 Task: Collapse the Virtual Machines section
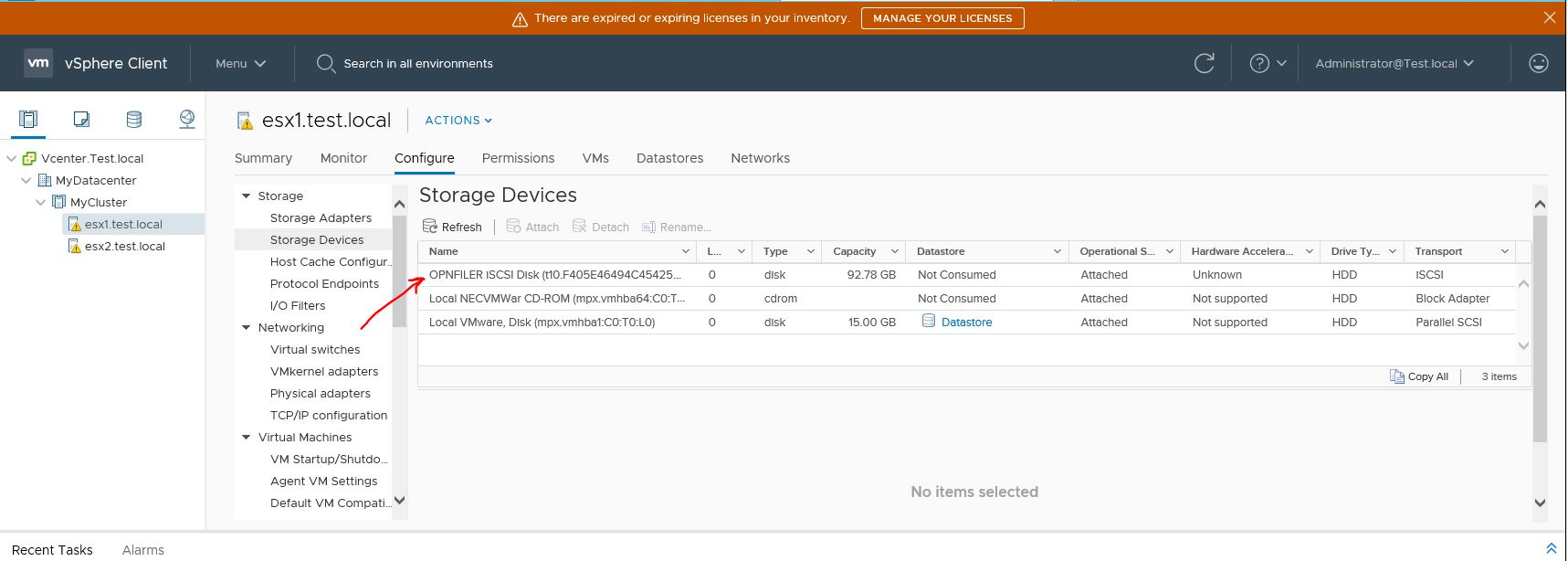[247, 437]
